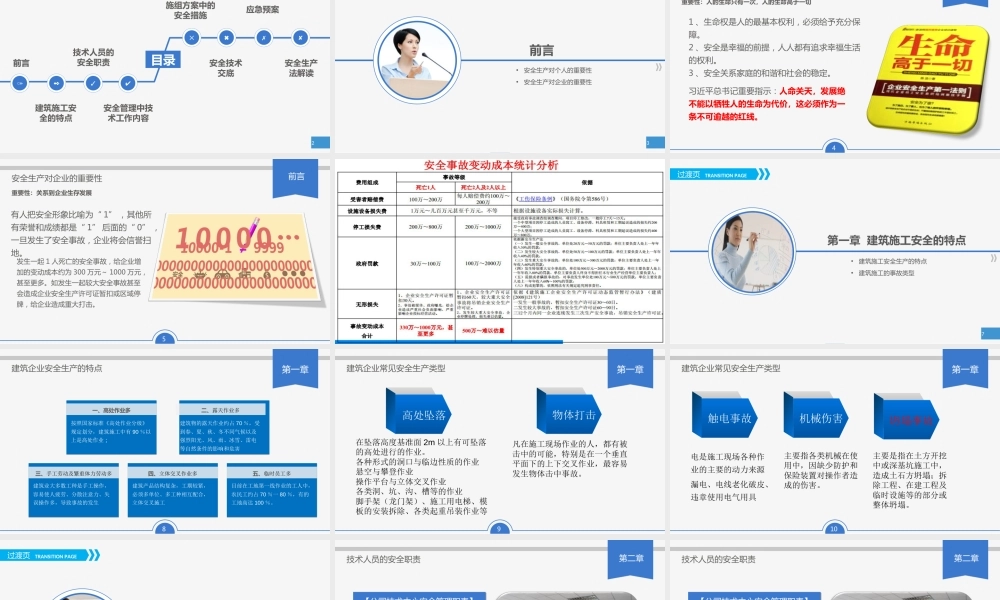Click the double chevron on the 前言 slide
The image size is (1000, 600).
659,67
